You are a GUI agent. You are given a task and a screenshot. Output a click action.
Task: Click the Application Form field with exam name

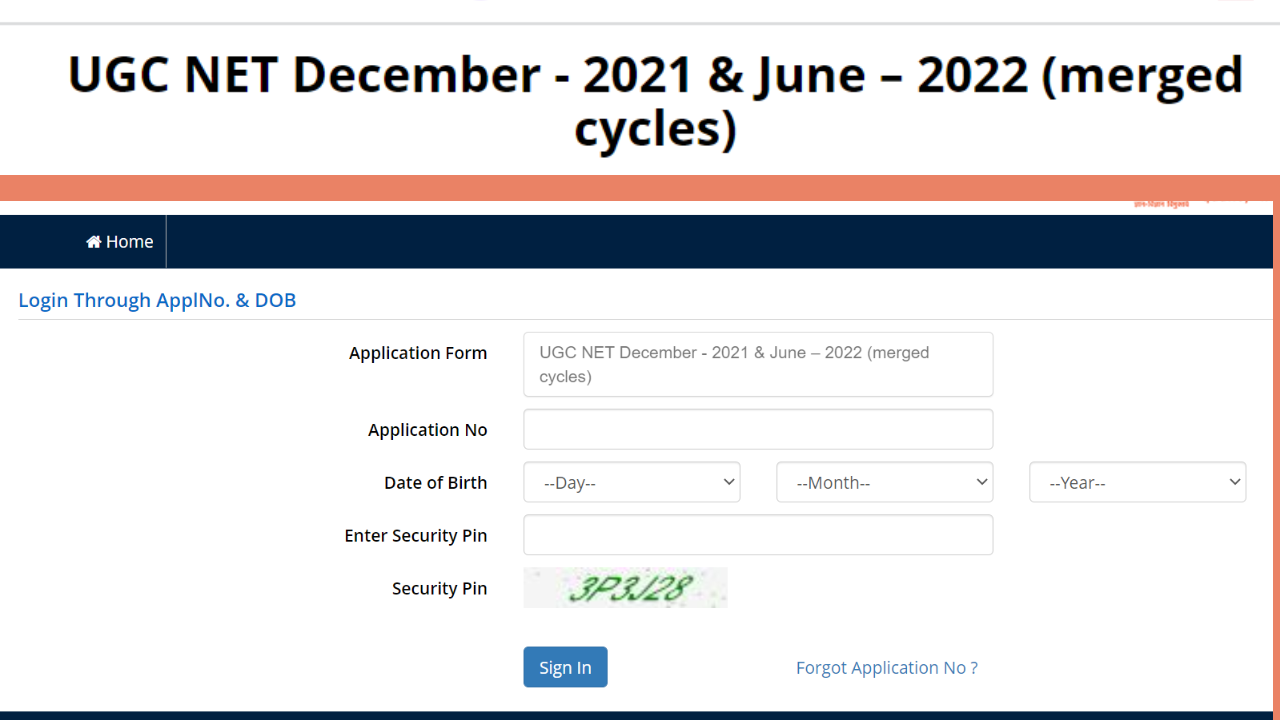tap(757, 365)
